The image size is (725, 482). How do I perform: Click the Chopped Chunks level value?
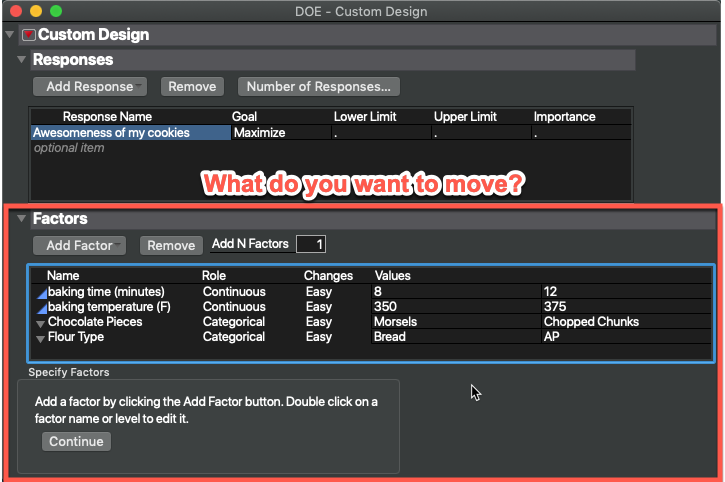(x=626, y=321)
